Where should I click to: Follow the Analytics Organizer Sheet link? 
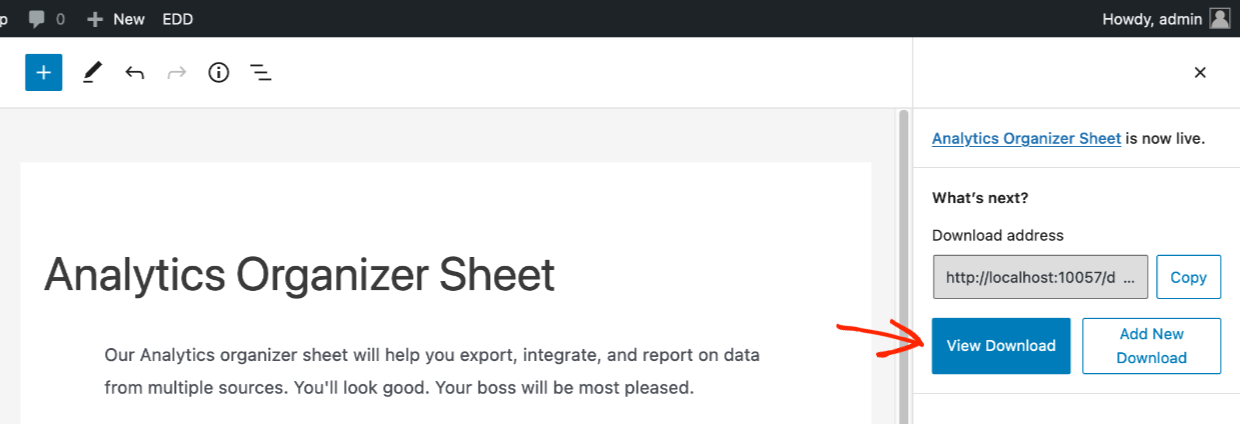[1026, 139]
